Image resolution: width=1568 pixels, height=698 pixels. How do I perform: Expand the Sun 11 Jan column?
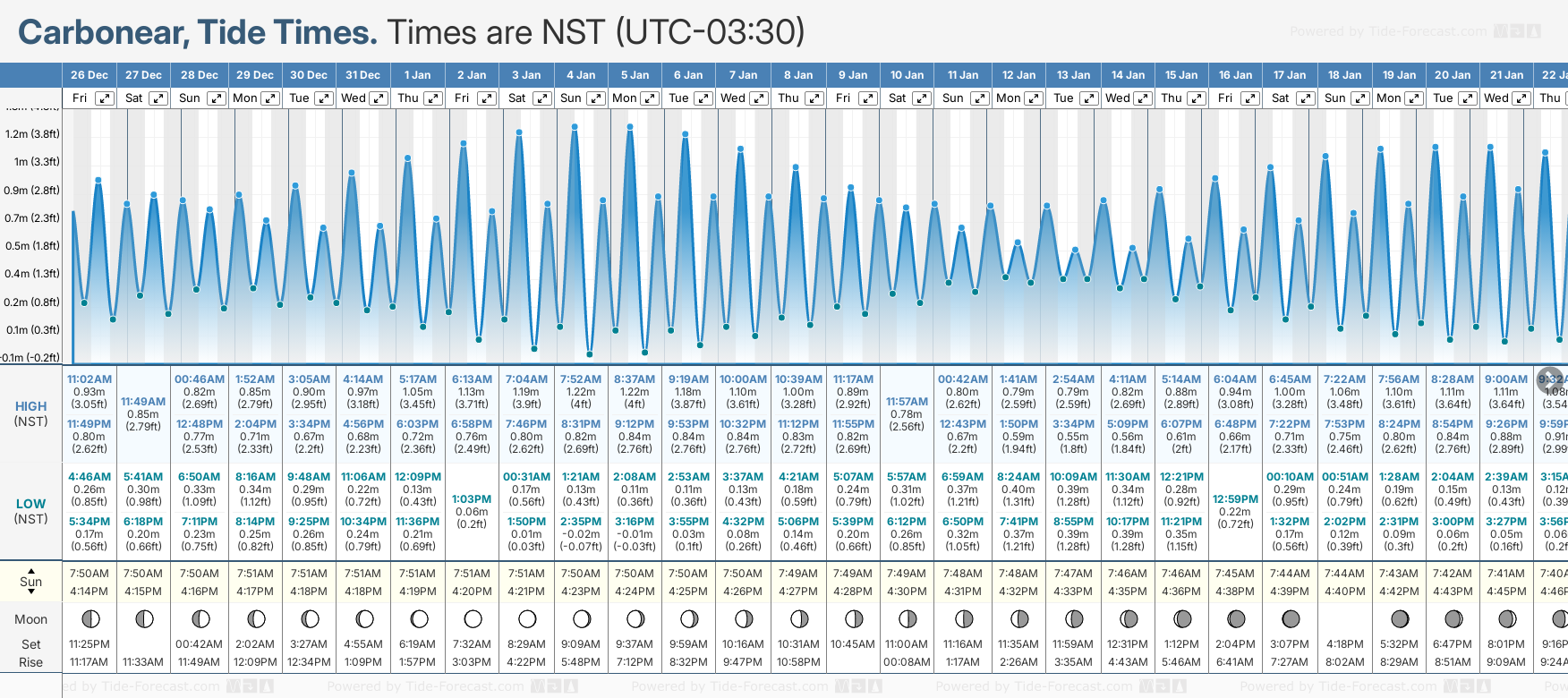pos(979,98)
